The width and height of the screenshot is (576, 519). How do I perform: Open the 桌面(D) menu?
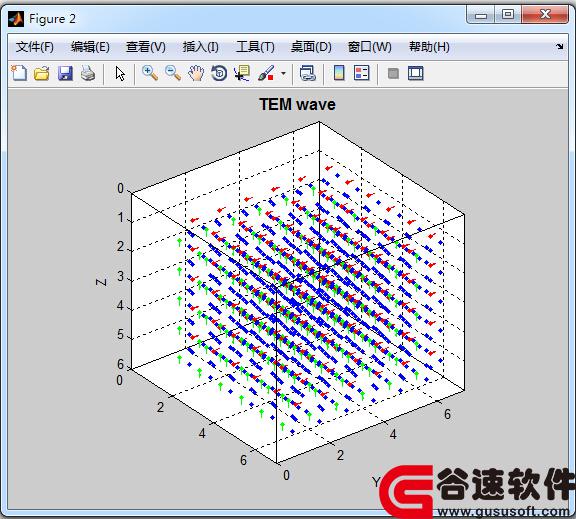[311, 47]
